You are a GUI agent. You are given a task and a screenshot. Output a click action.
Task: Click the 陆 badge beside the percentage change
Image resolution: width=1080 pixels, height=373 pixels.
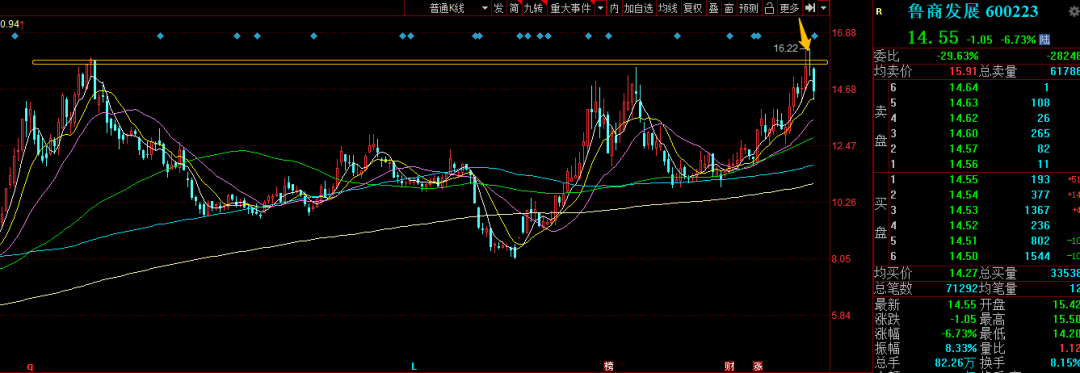tap(1044, 39)
